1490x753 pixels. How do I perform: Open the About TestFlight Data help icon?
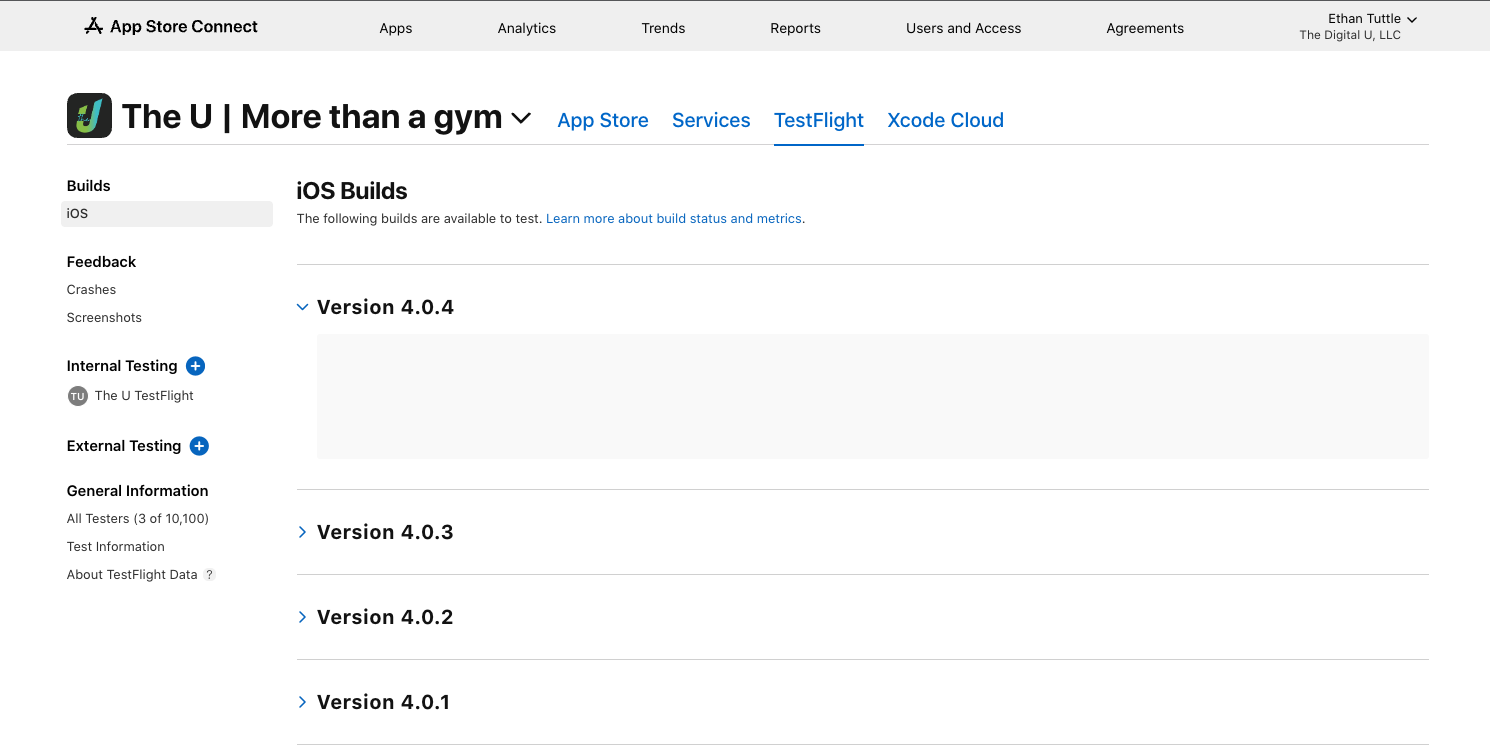click(210, 575)
